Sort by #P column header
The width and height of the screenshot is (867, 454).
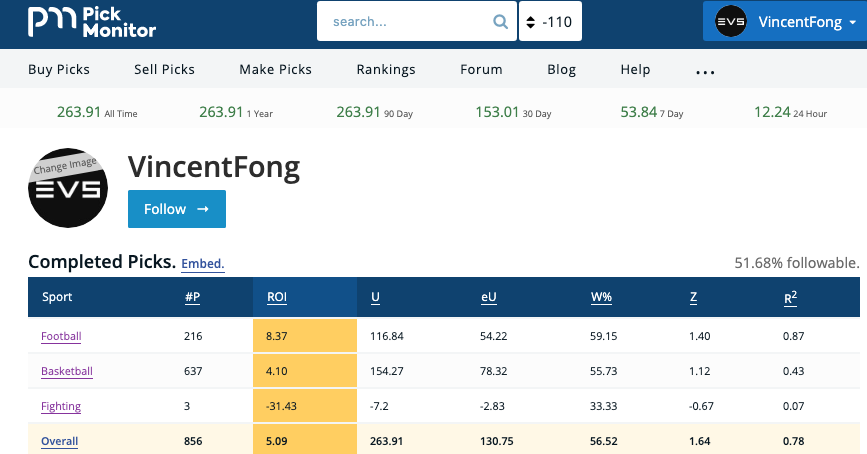(x=192, y=297)
